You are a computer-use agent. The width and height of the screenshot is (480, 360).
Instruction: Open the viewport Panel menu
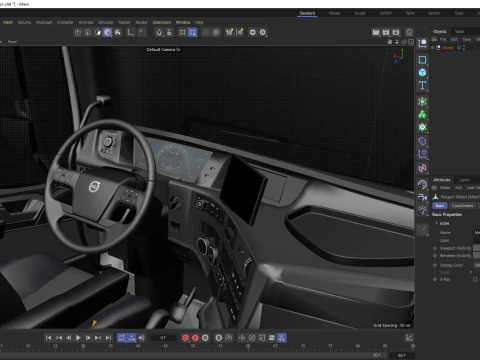coord(12,42)
